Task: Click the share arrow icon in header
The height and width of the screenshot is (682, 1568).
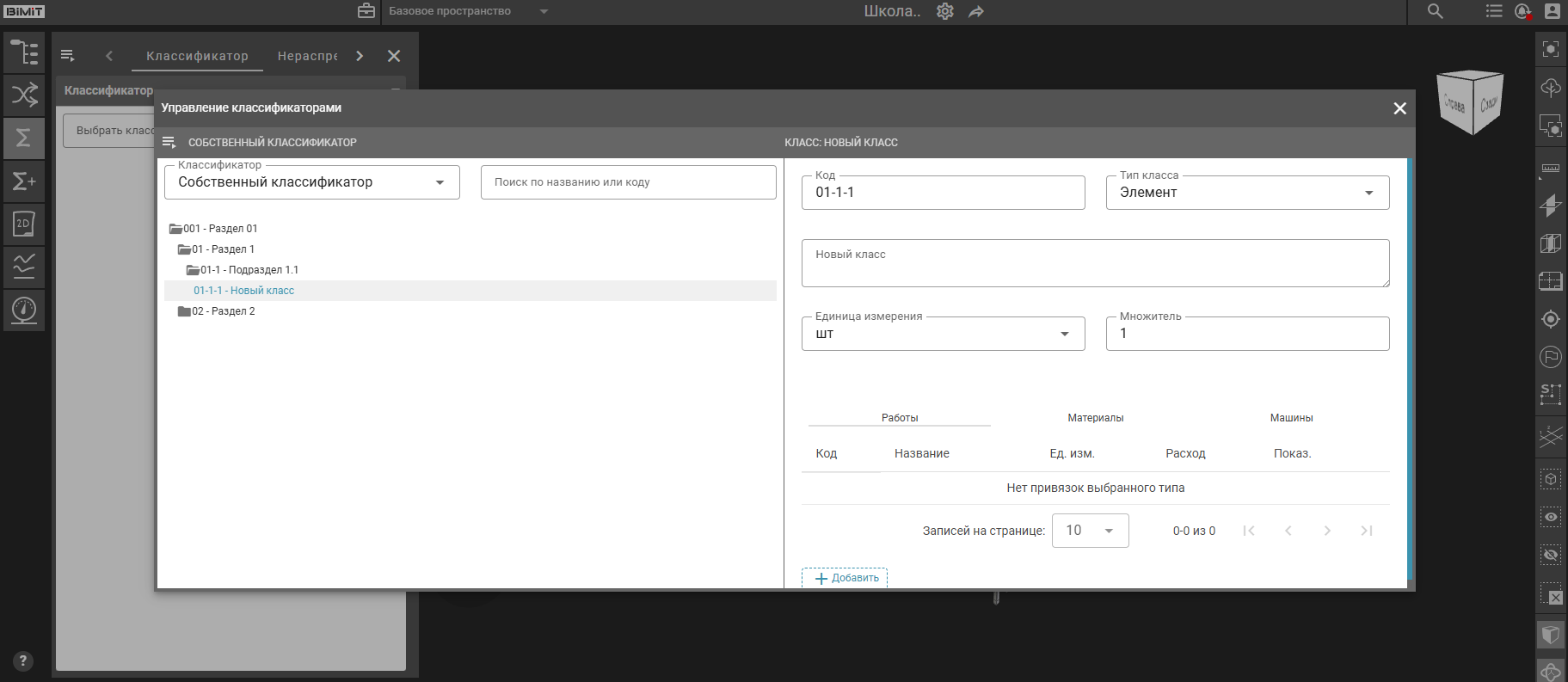Action: [976, 11]
